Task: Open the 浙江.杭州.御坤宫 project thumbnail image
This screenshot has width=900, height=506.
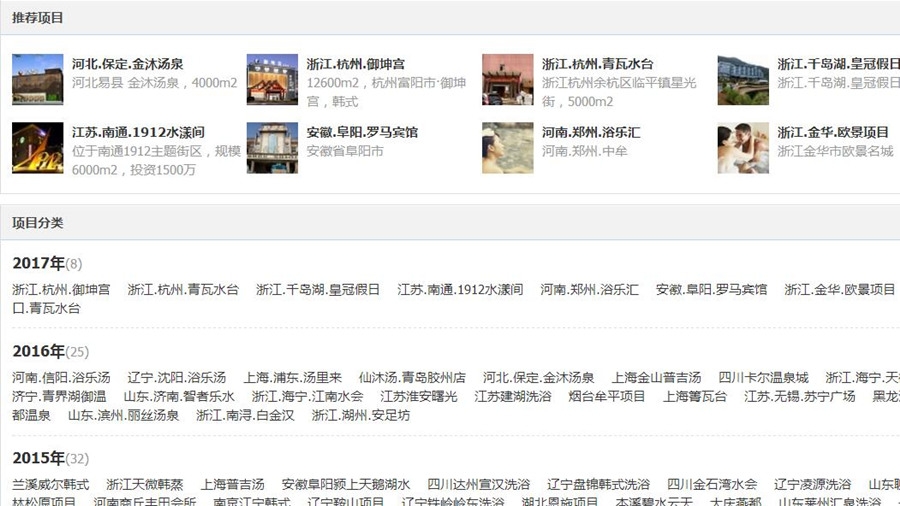Action: [x=272, y=79]
